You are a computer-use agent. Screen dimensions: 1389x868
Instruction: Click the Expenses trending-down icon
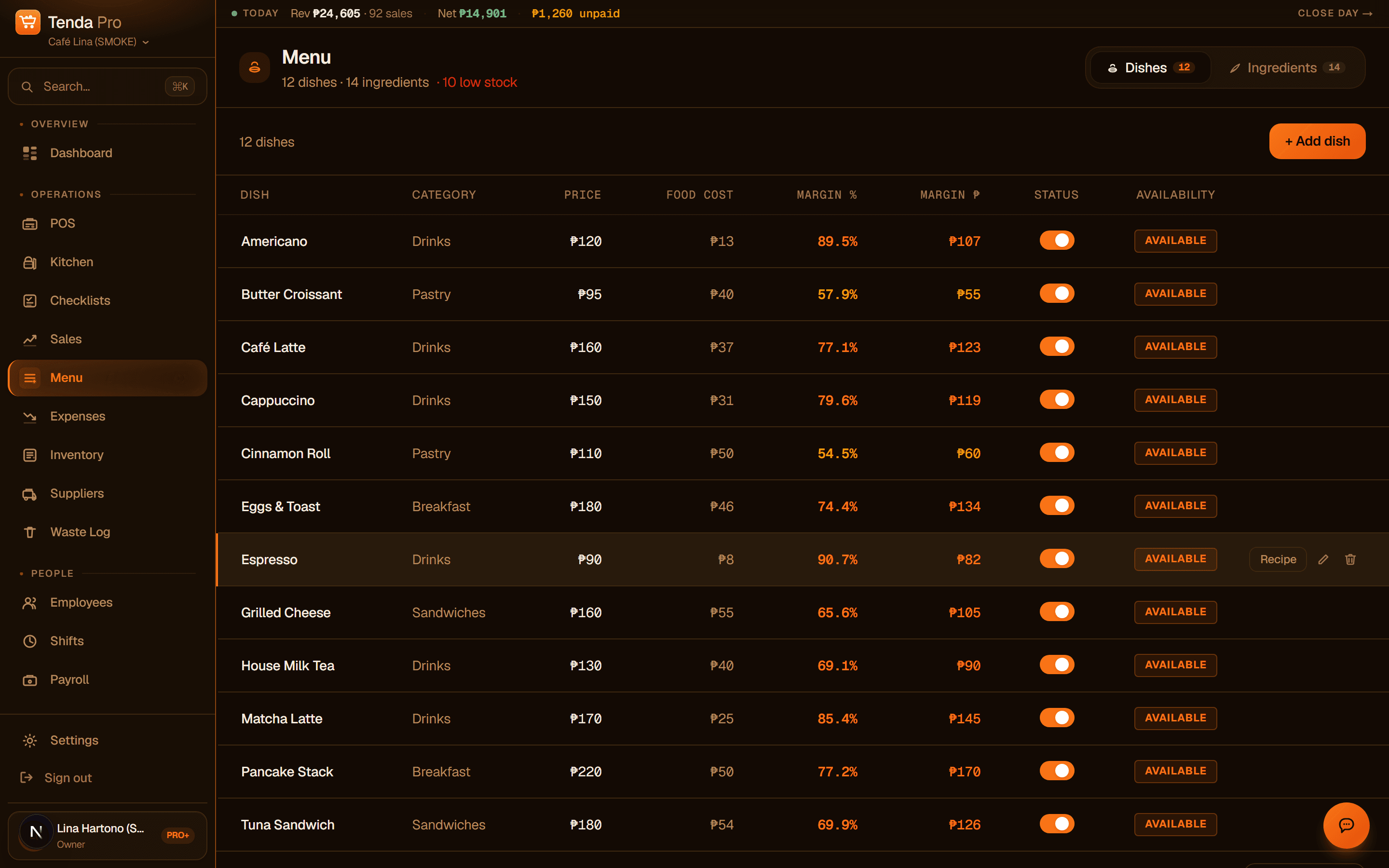tap(30, 416)
